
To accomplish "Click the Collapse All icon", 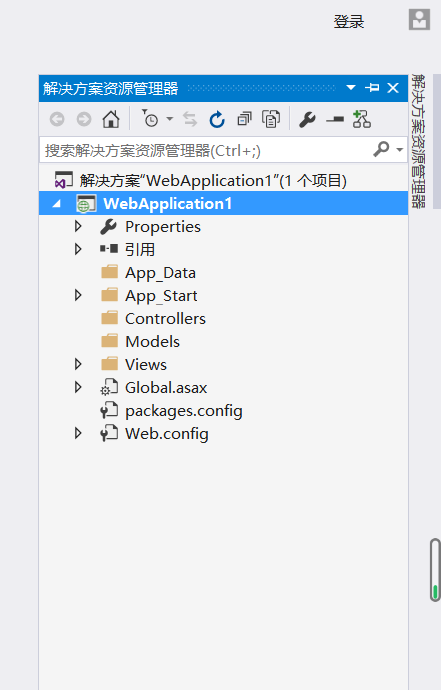I will pyautogui.click(x=244, y=119).
